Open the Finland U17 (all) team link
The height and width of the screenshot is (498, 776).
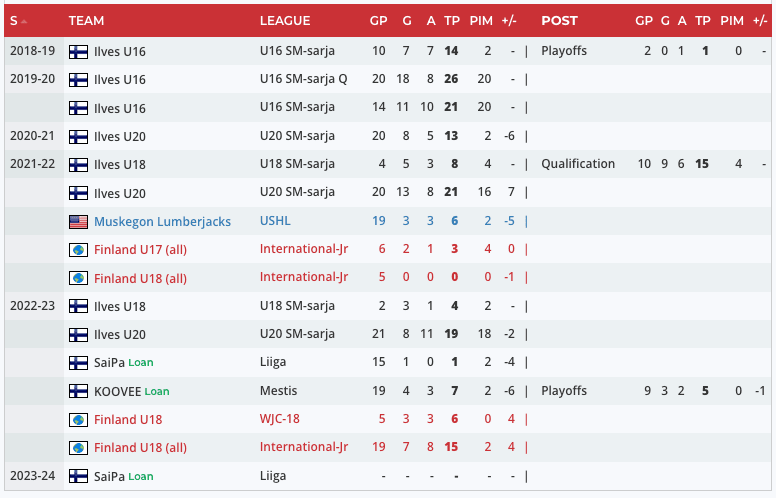(x=140, y=250)
